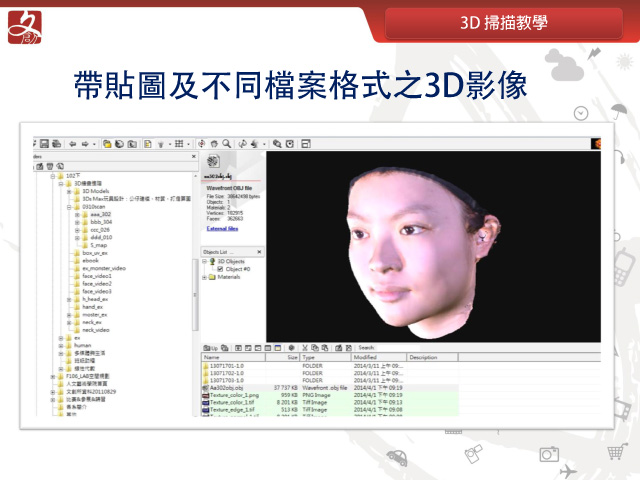Expand the 3D Models folder
The image size is (640, 480).
pos(69,191)
